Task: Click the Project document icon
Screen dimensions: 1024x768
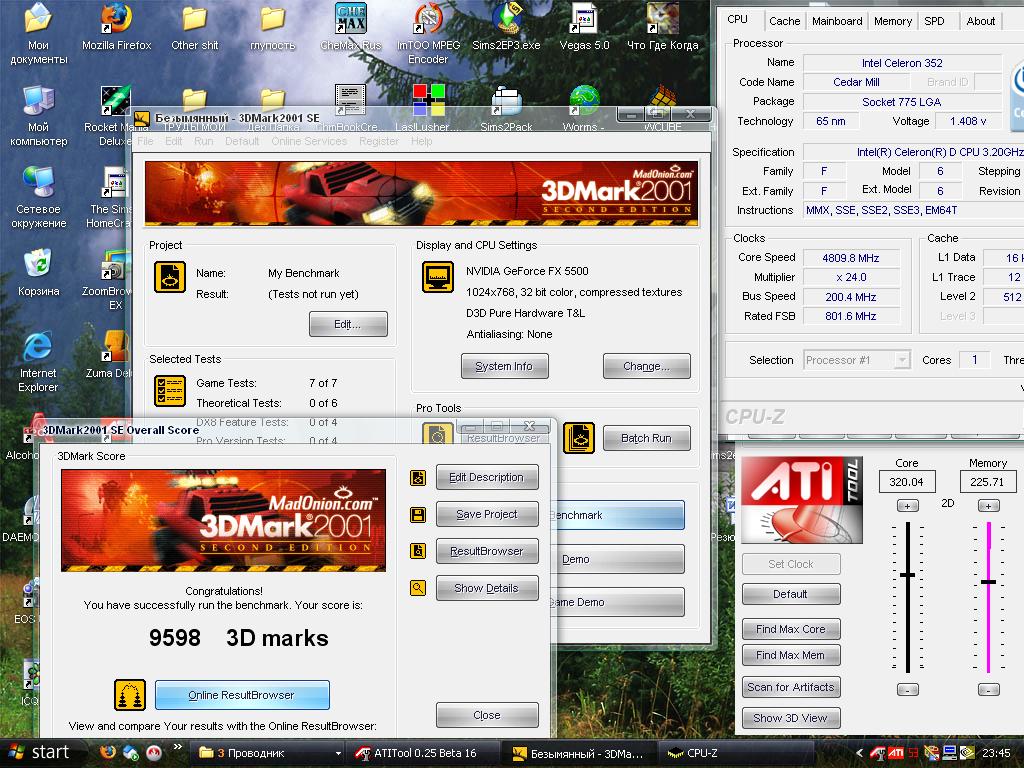Action: point(170,277)
